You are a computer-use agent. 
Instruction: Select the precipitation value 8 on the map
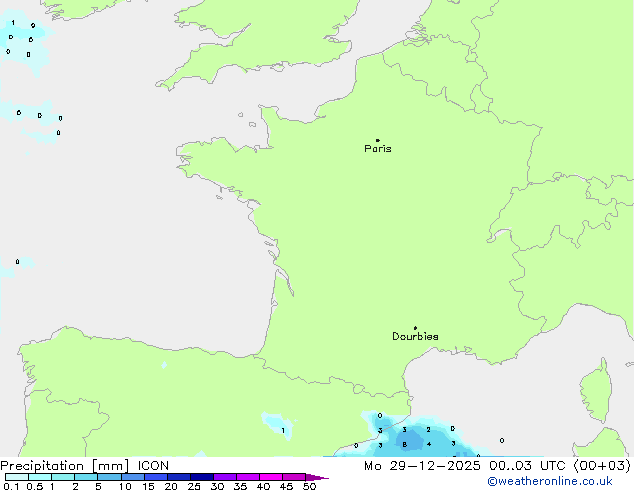(404, 444)
